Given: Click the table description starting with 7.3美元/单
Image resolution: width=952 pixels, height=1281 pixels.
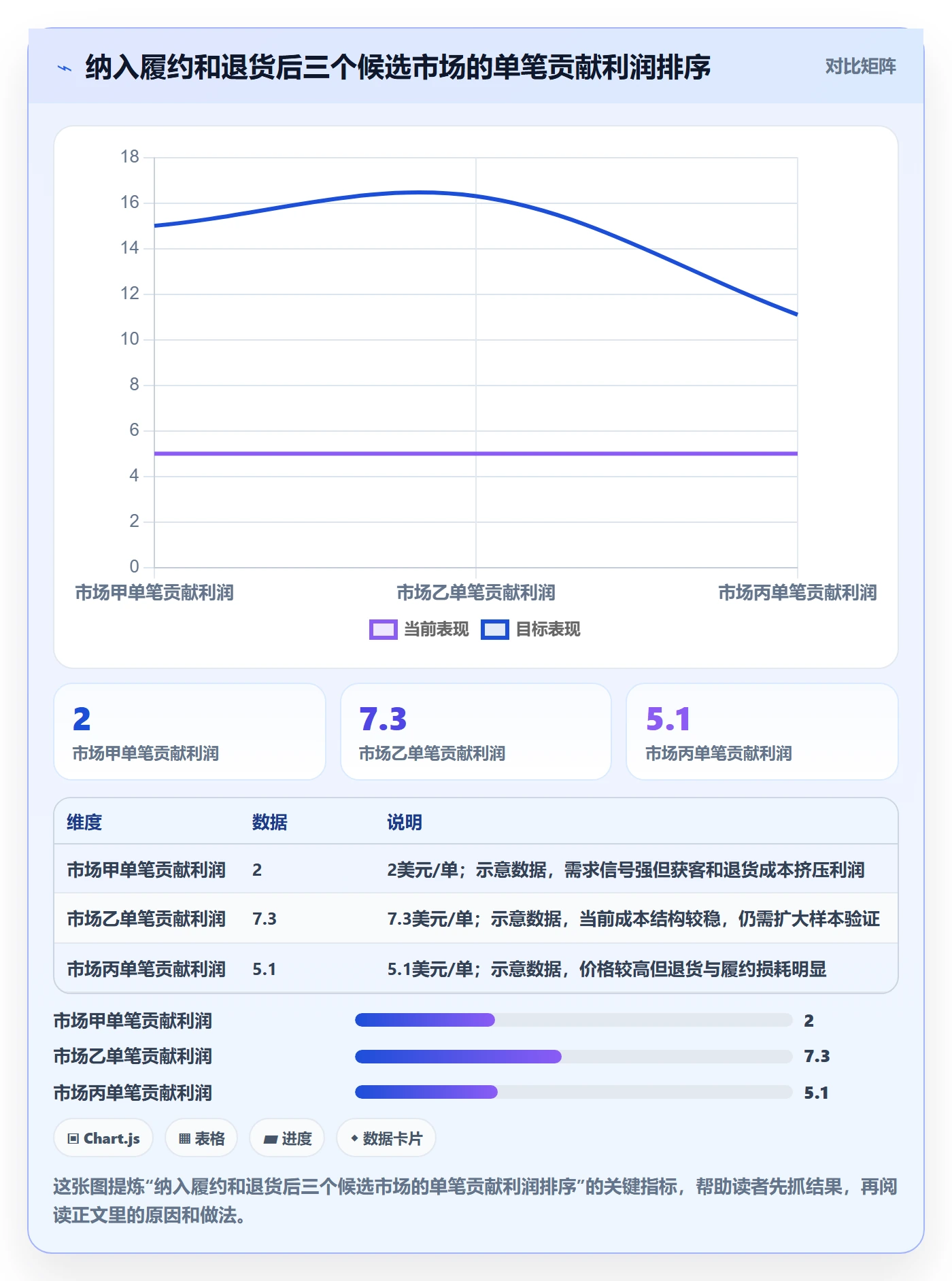Looking at the screenshot, I should coord(634,919).
